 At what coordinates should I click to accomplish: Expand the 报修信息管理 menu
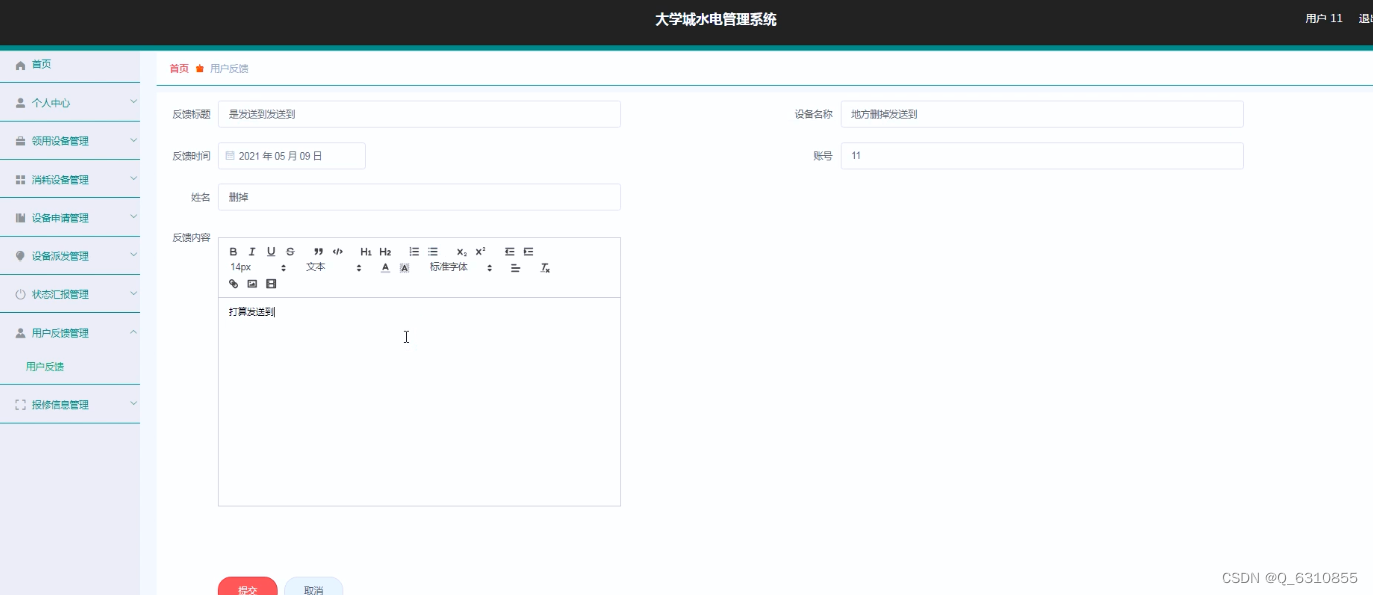70,404
